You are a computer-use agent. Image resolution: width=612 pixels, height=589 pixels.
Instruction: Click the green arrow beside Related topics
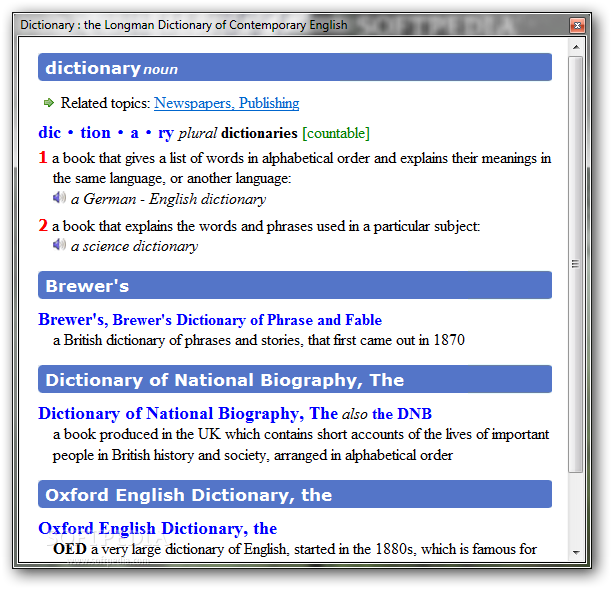point(49,103)
